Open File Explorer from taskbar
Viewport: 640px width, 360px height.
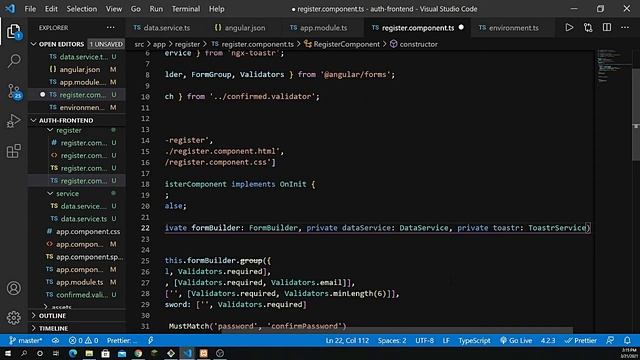pos(89,353)
